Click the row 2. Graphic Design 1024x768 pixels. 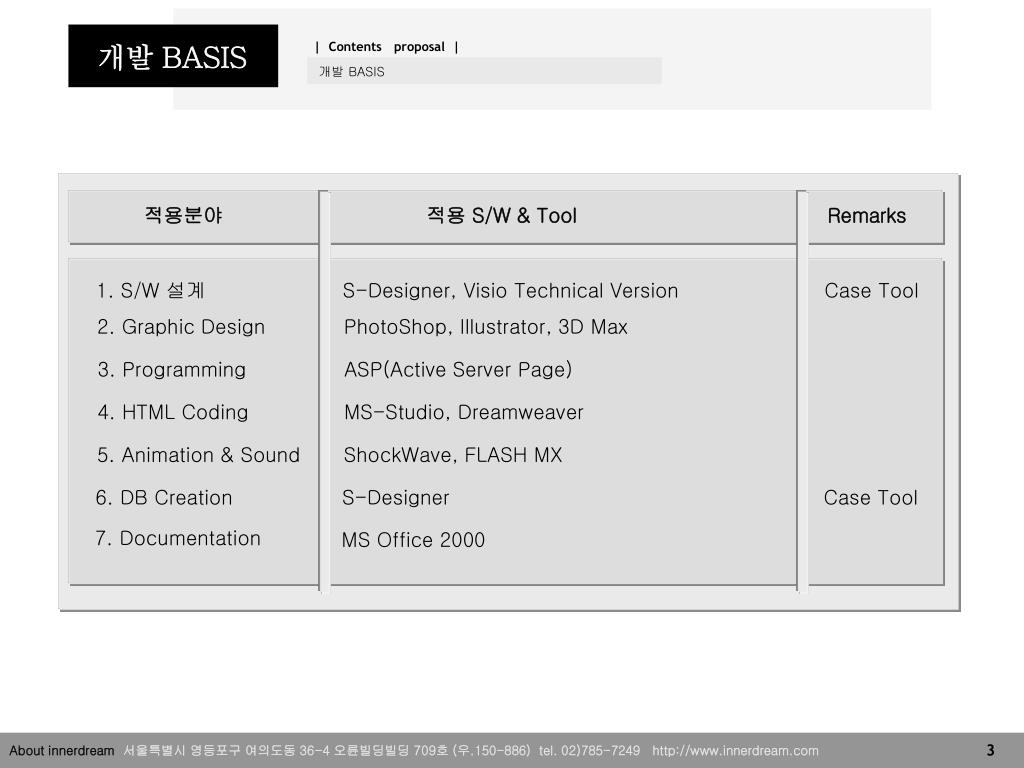[181, 327]
